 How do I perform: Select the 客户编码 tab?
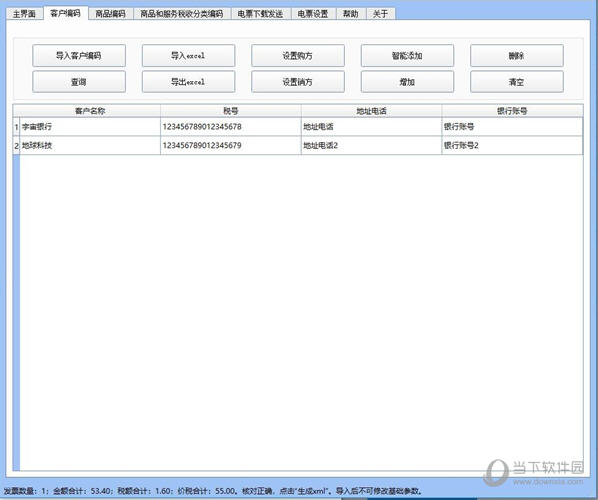click(x=66, y=13)
